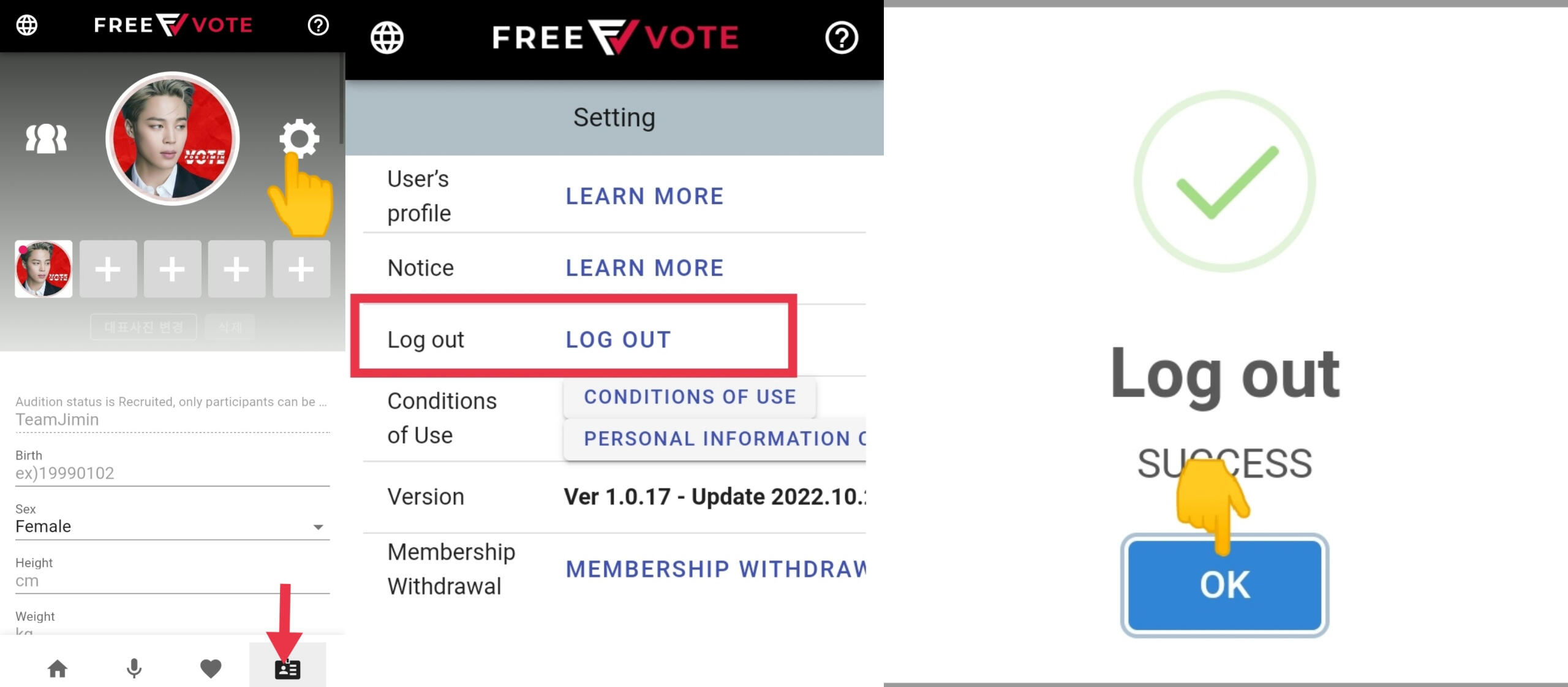Click the help question mark in Setting header
This screenshot has height=687, width=1568.
pyautogui.click(x=842, y=38)
